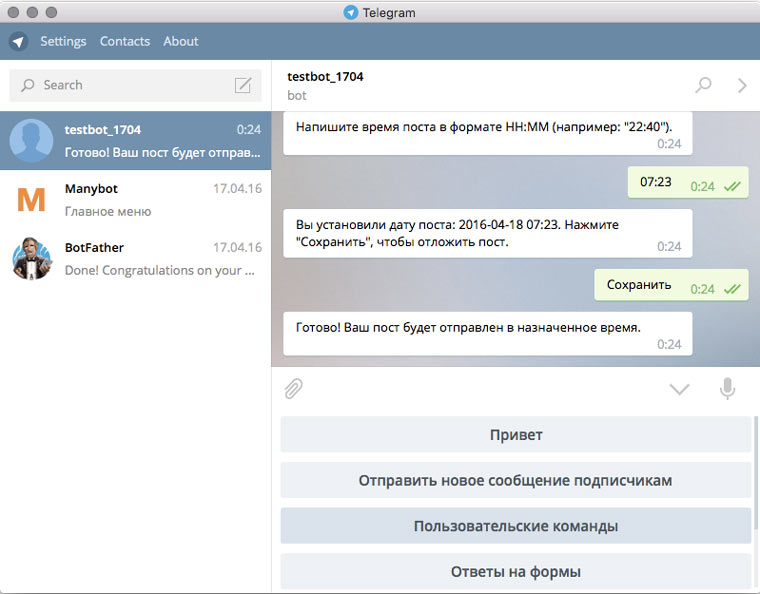Click the Search chats input field
The width and height of the screenshot is (760, 594).
coord(125,85)
